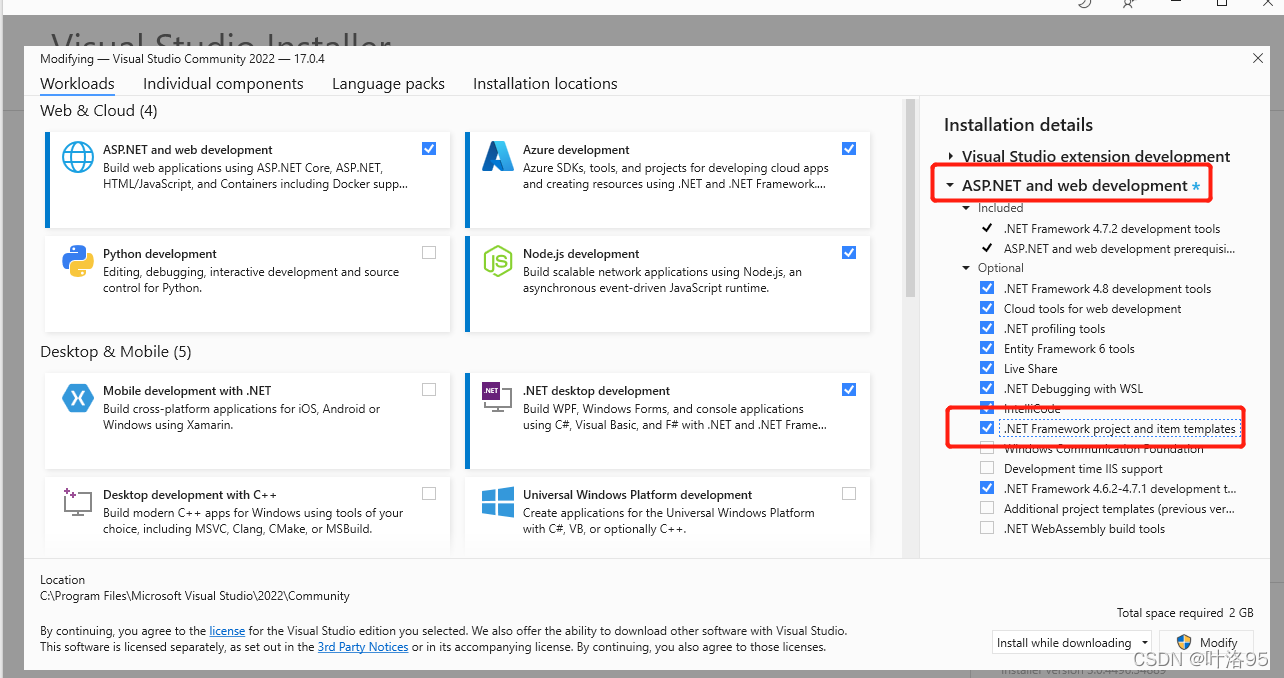Viewport: 1284px width, 678px height.
Task: Check the Python development workload checkbox
Action: point(429,253)
